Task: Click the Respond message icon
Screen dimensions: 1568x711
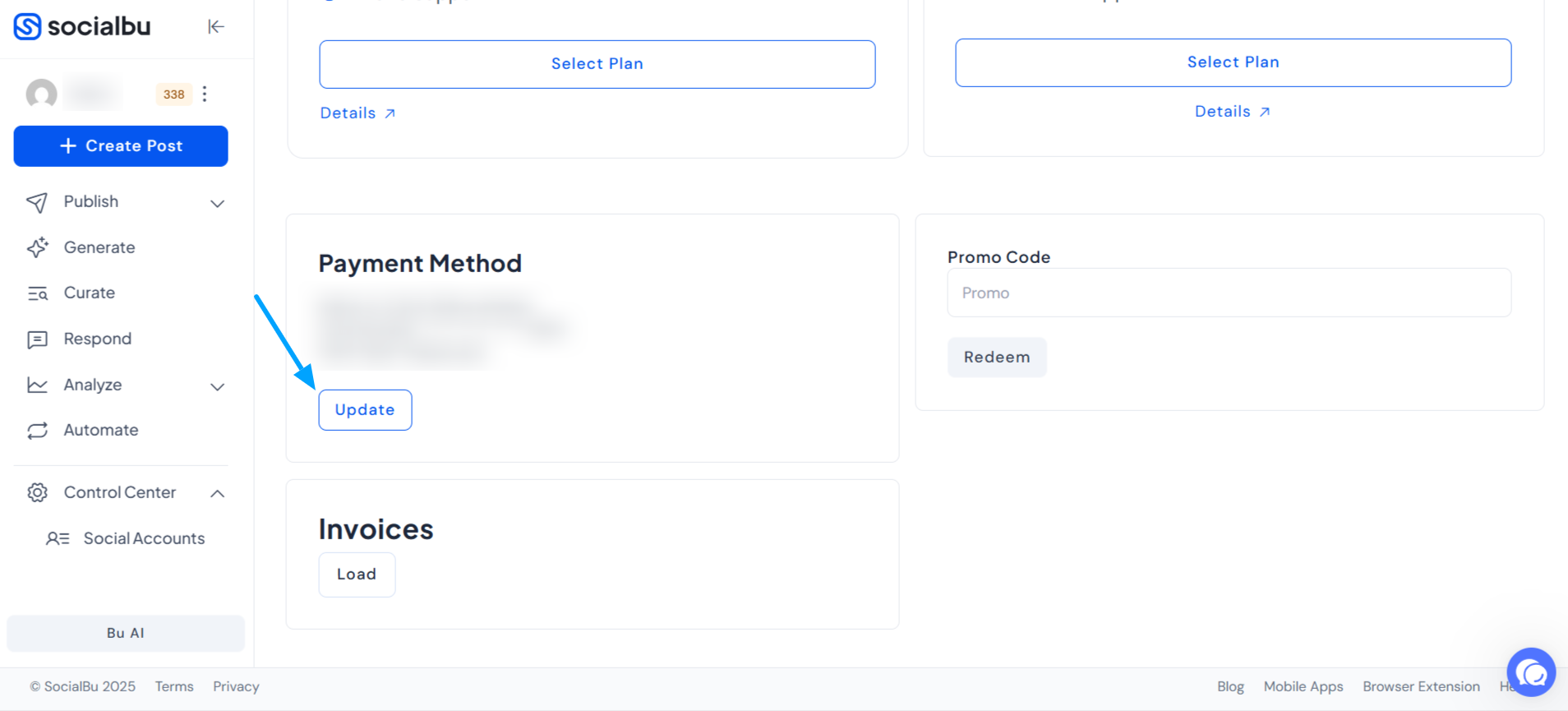Action: tap(38, 339)
